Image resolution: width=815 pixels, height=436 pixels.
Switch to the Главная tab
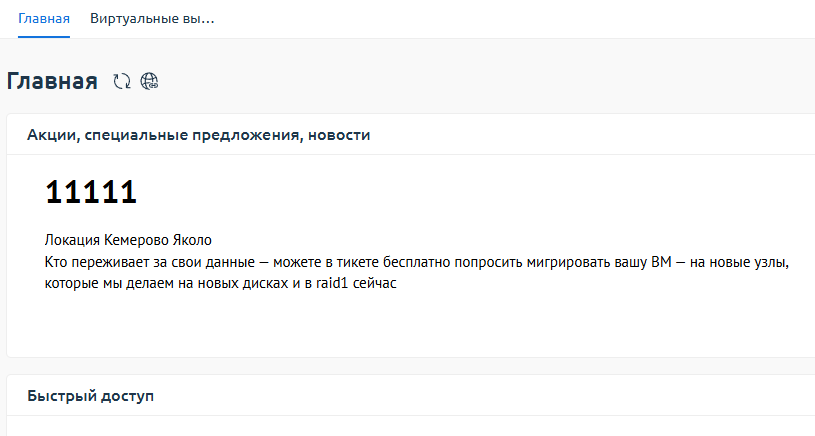tap(44, 19)
